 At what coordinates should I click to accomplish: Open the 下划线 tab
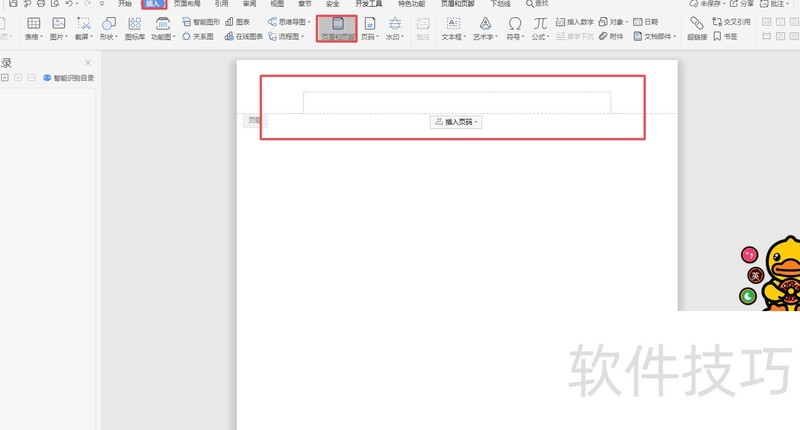[501, 4]
